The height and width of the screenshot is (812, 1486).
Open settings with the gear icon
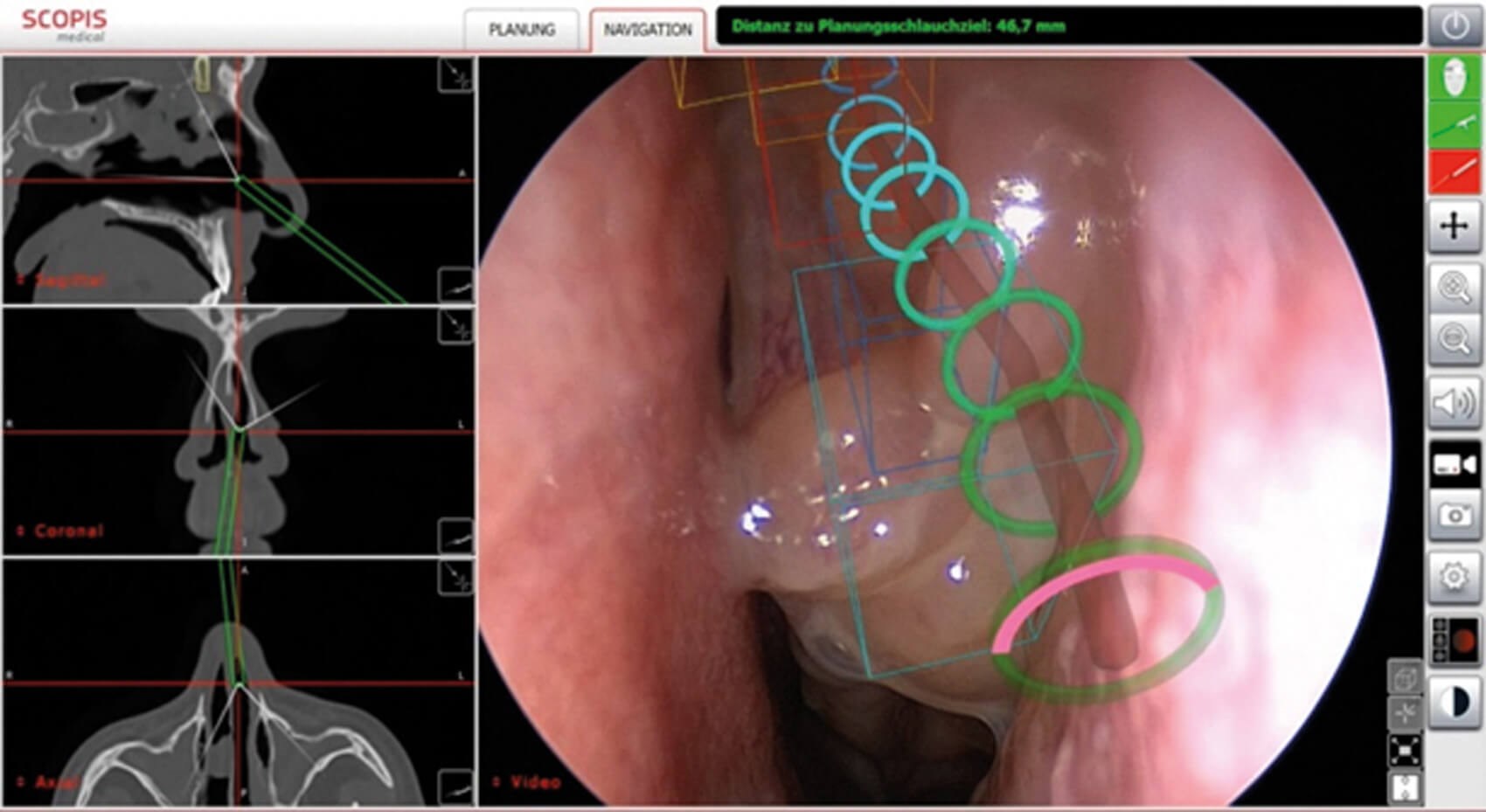click(x=1454, y=577)
